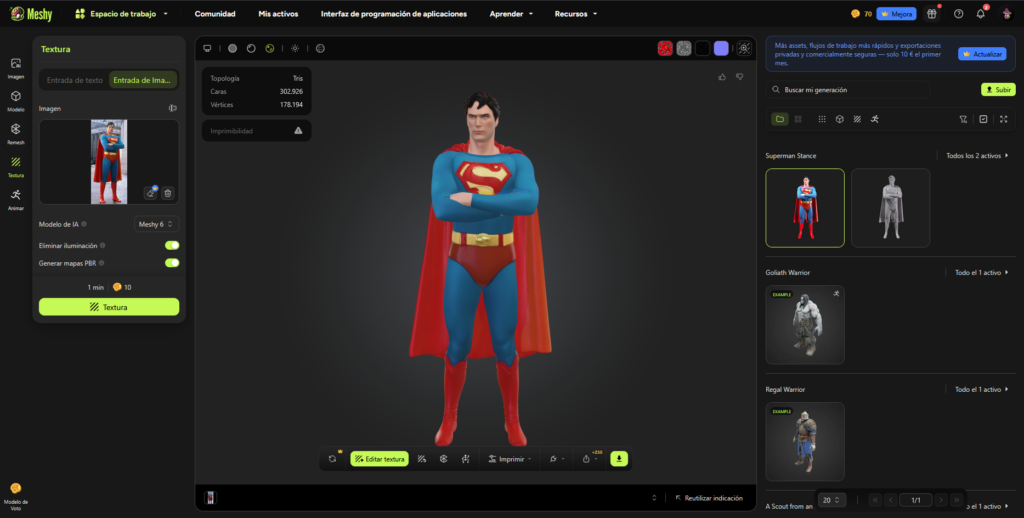Toggle Eliminar iluminación switch
The image size is (1024, 518).
tap(172, 246)
